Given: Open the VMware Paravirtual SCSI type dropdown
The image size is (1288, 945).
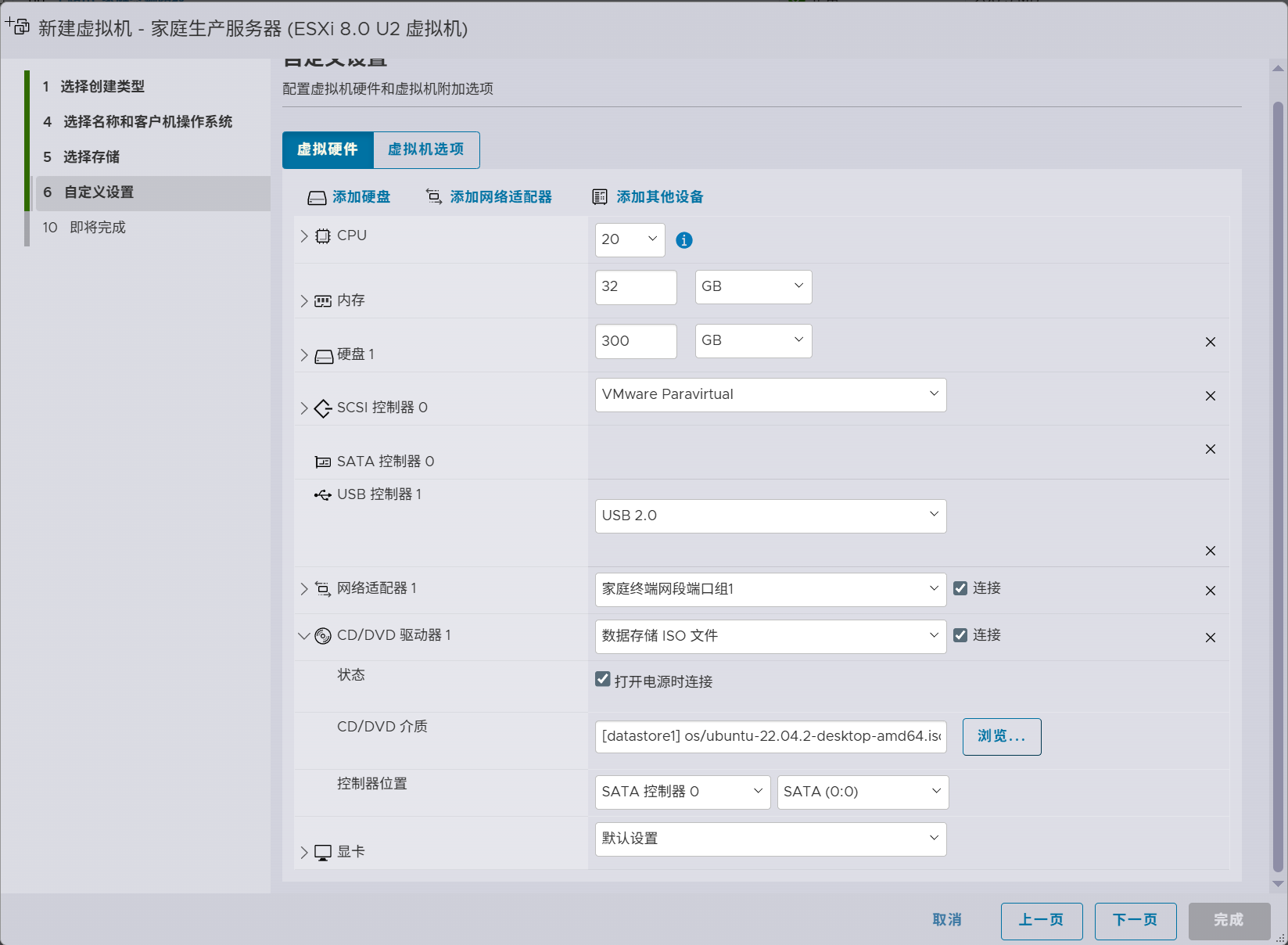Looking at the screenshot, I should [770, 395].
